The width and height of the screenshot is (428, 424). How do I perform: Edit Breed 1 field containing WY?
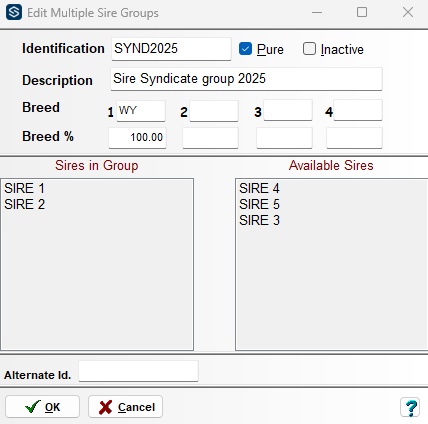pyautogui.click(x=141, y=111)
